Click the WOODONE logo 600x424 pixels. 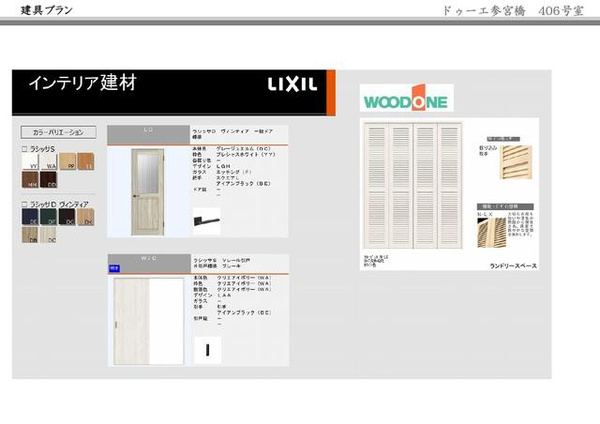pyautogui.click(x=406, y=101)
